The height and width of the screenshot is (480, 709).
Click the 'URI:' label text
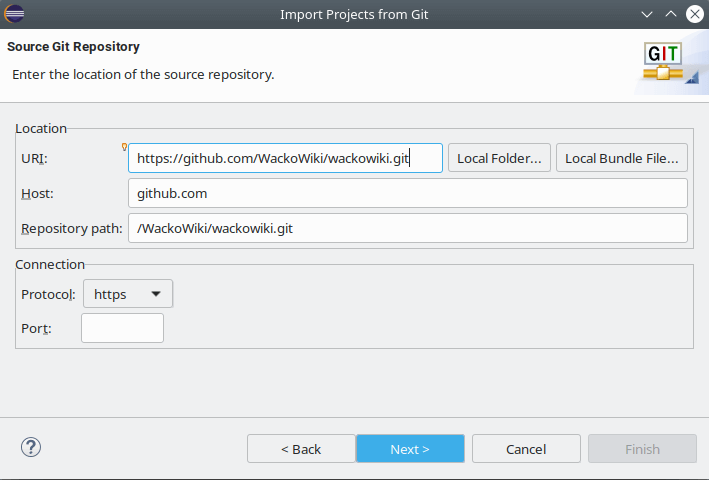34,158
